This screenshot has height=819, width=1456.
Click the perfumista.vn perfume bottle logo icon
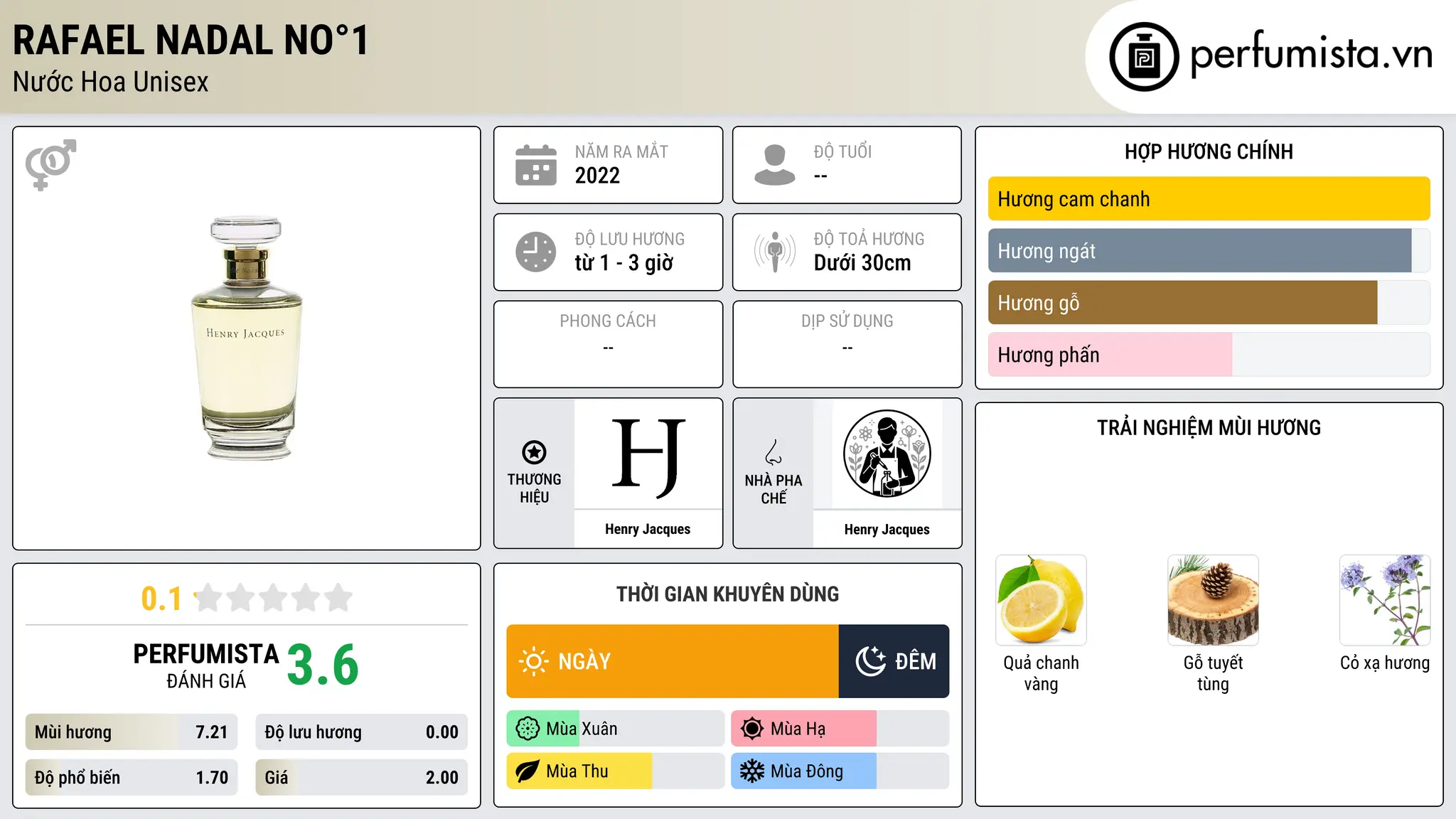1144,57
